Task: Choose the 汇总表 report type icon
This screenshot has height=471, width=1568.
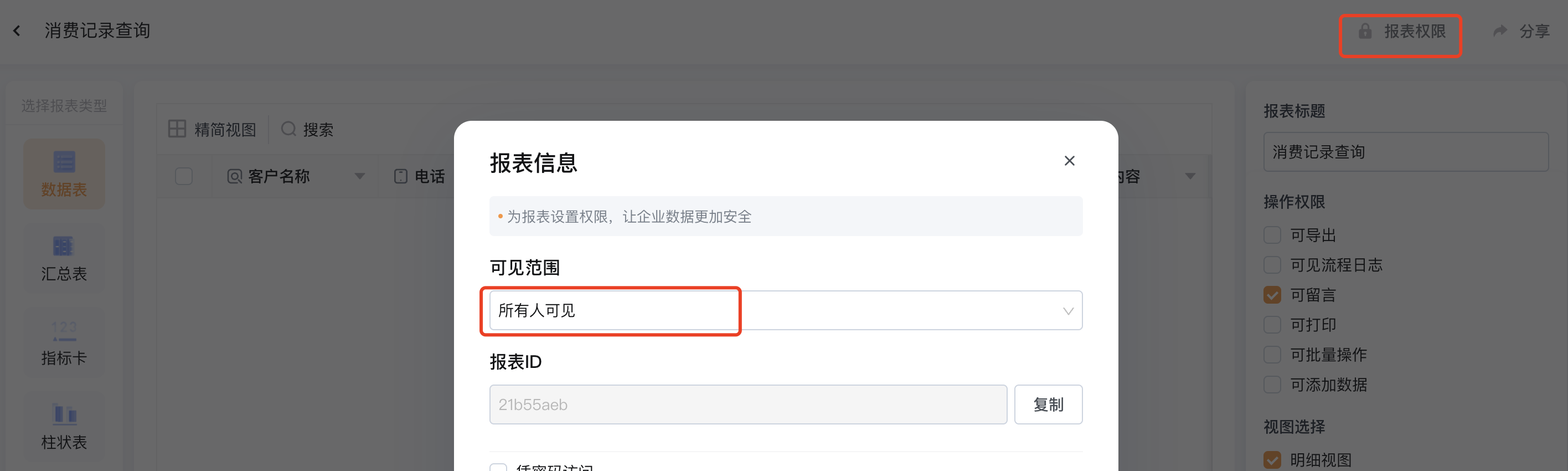Action: 63,246
